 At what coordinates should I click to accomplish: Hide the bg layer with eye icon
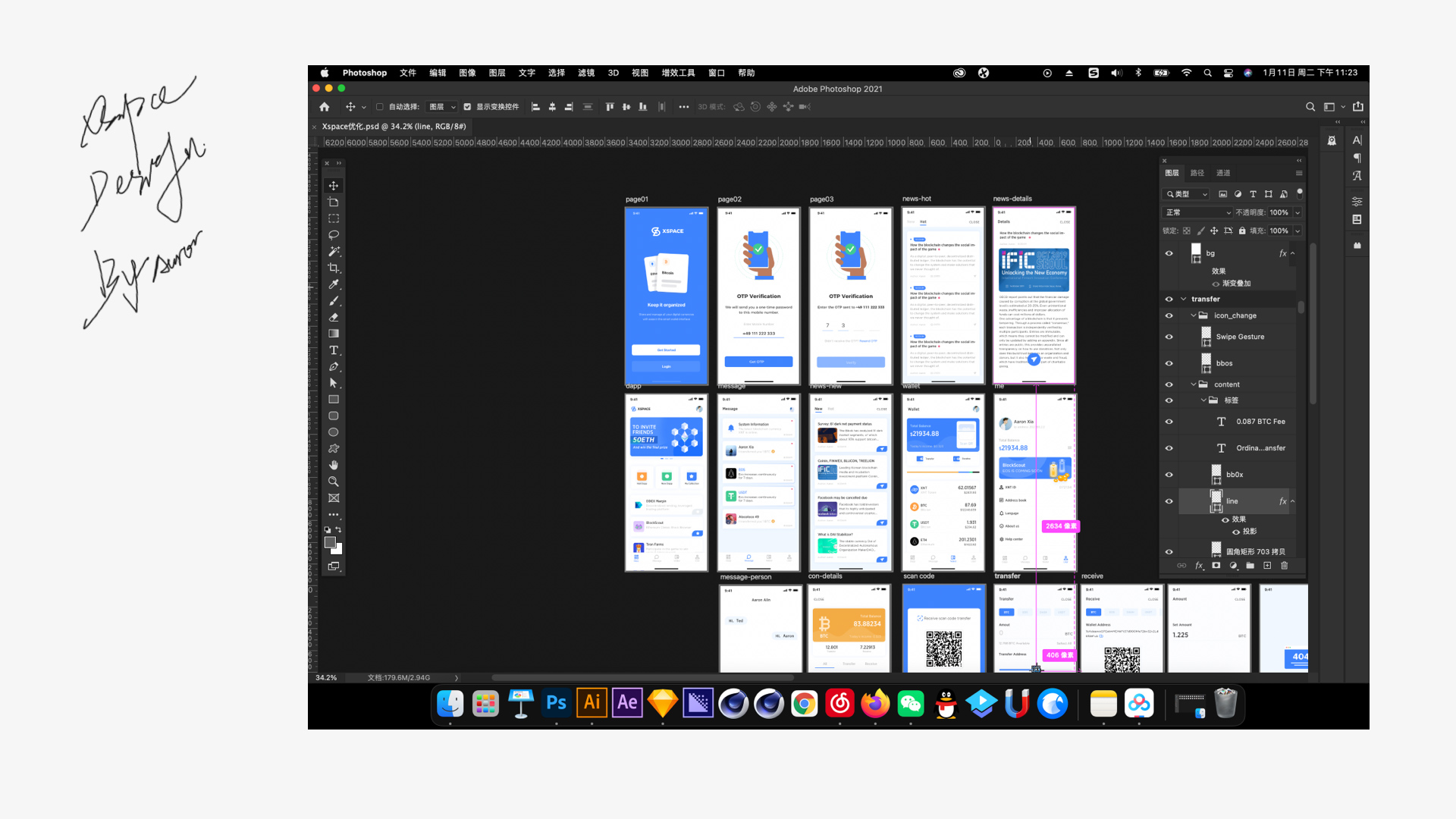[x=1169, y=253]
